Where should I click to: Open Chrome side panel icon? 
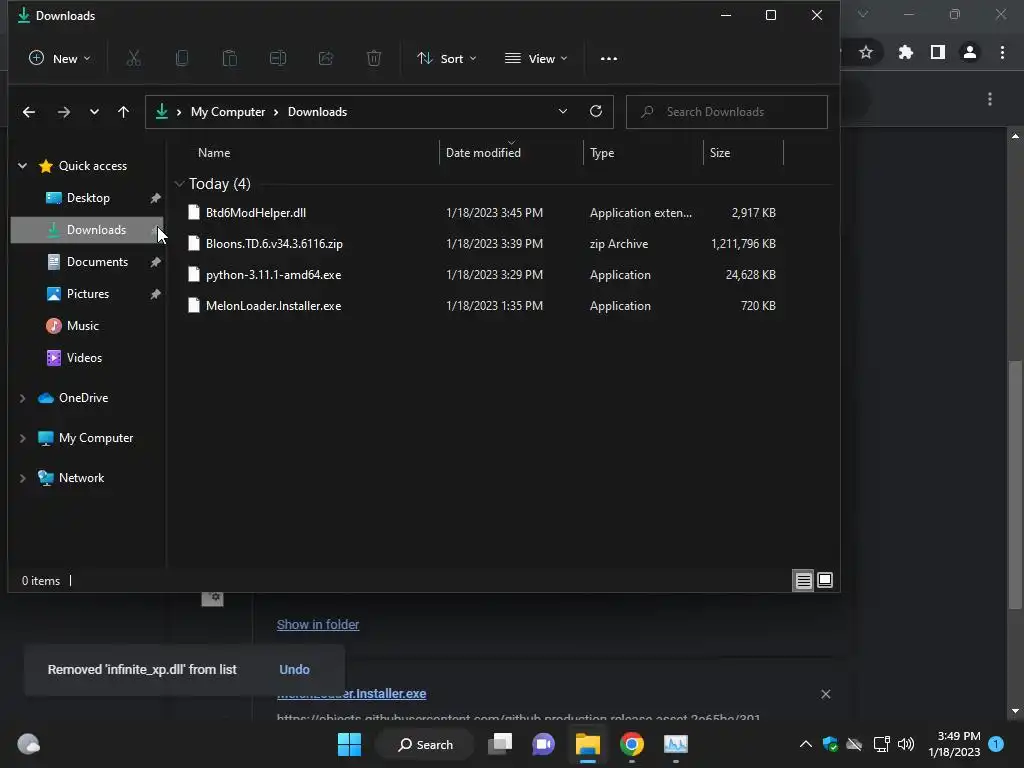(x=938, y=52)
